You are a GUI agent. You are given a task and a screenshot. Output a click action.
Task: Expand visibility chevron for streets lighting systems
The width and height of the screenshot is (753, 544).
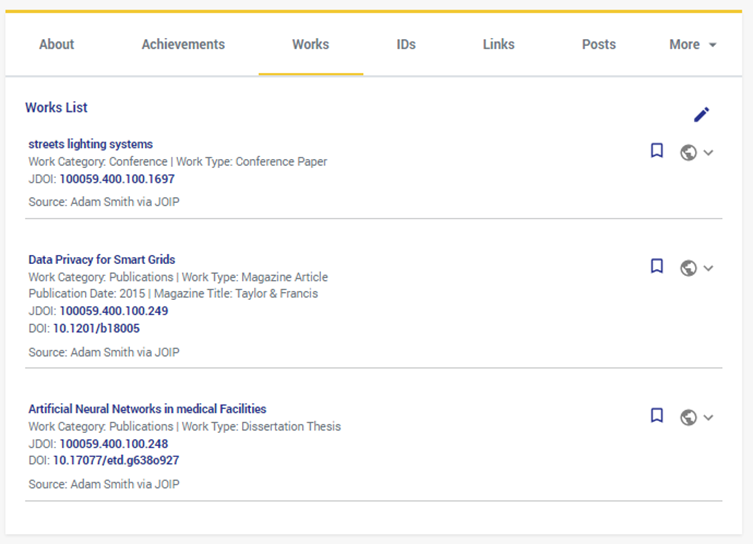[x=709, y=153]
